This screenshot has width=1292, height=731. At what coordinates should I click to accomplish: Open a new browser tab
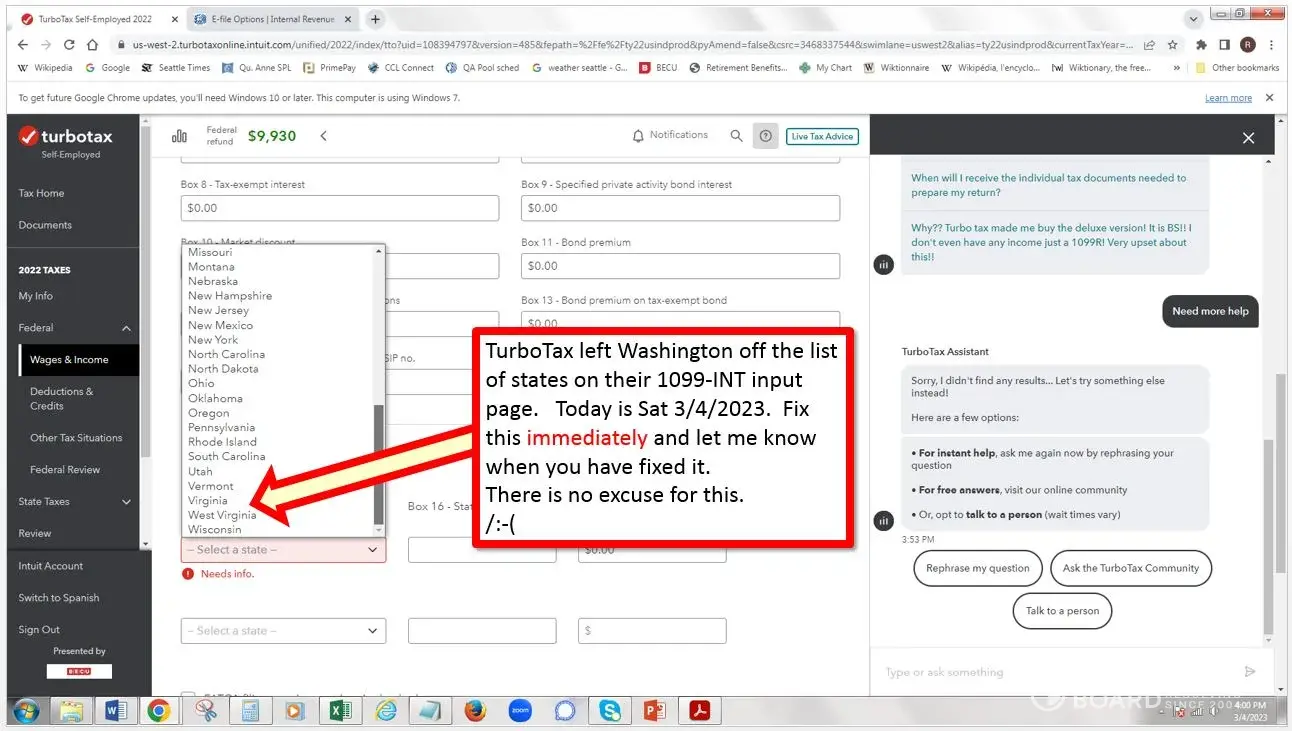pos(375,19)
